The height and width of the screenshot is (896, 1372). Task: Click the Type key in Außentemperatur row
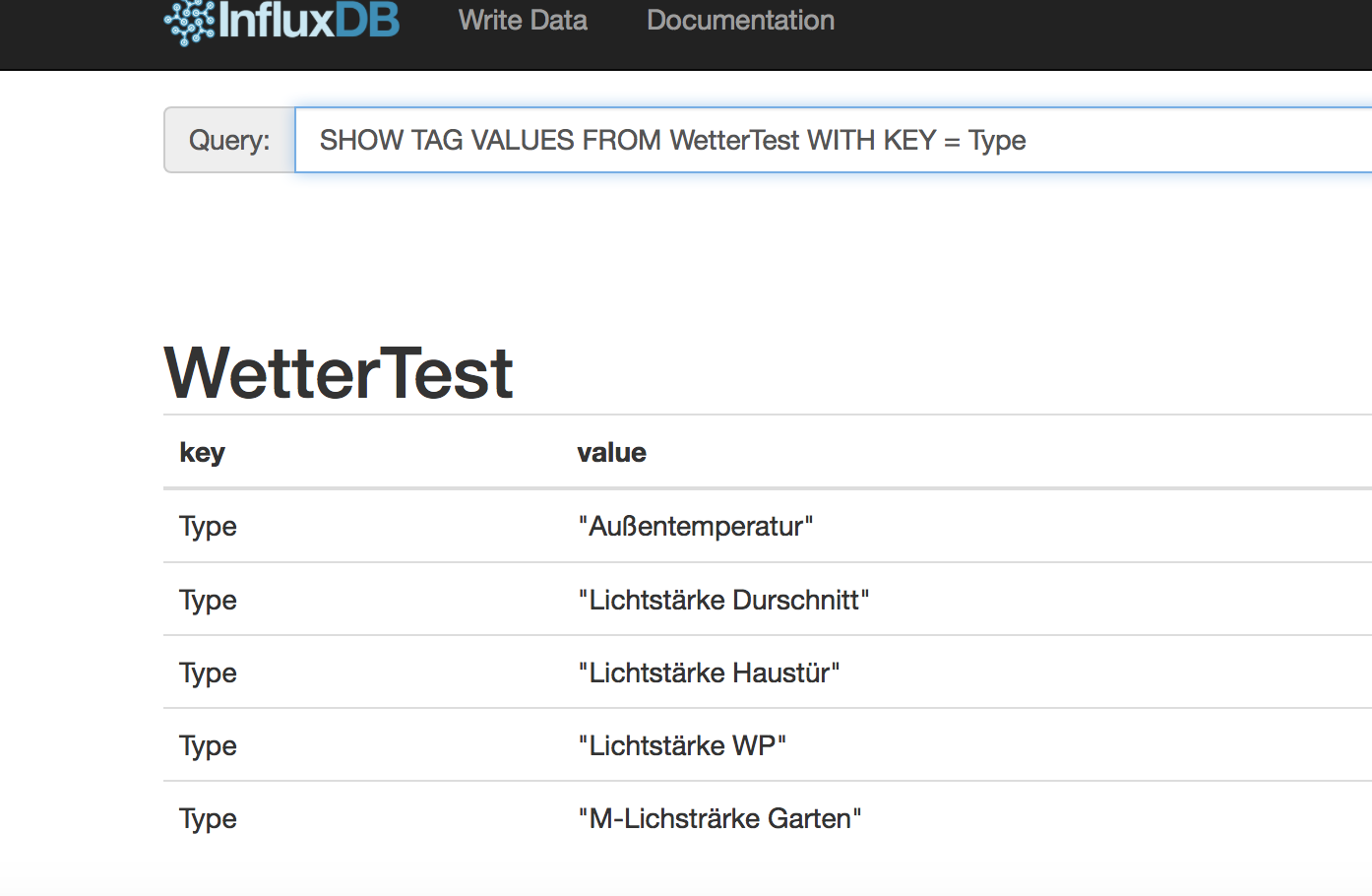click(208, 527)
